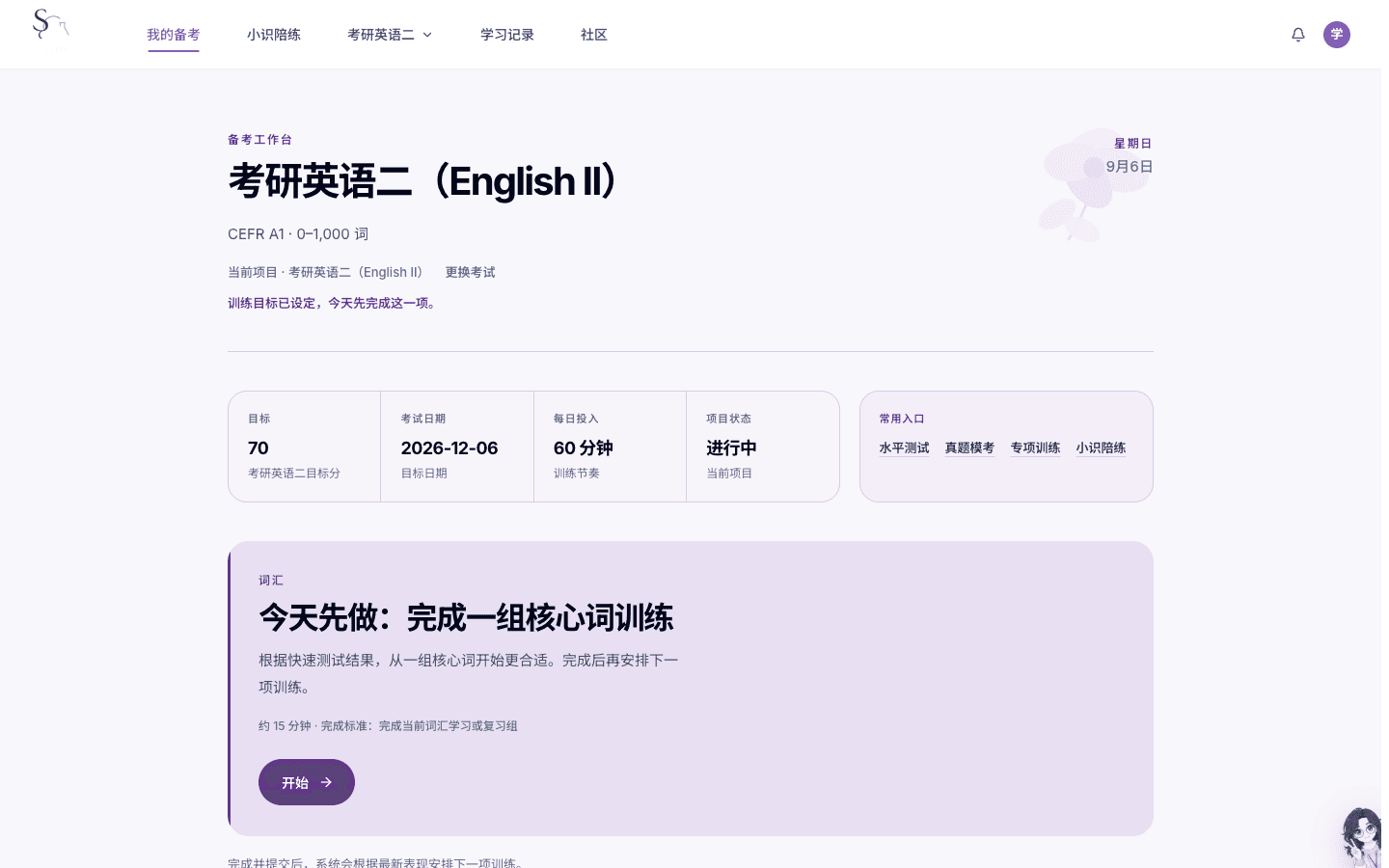Image resolution: width=1389 pixels, height=868 pixels.
Task: Open the 小识陪练 shortcut under 常用入口
Action: point(1101,448)
